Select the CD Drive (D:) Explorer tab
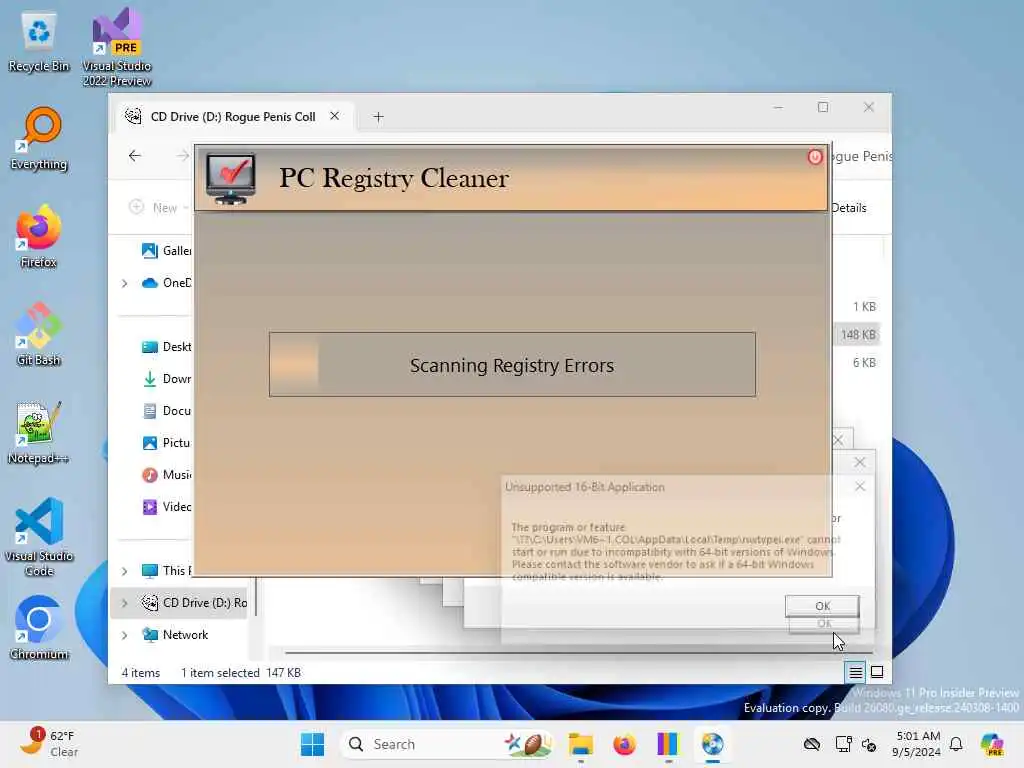Screen dimensions: 1024x768 point(232,117)
